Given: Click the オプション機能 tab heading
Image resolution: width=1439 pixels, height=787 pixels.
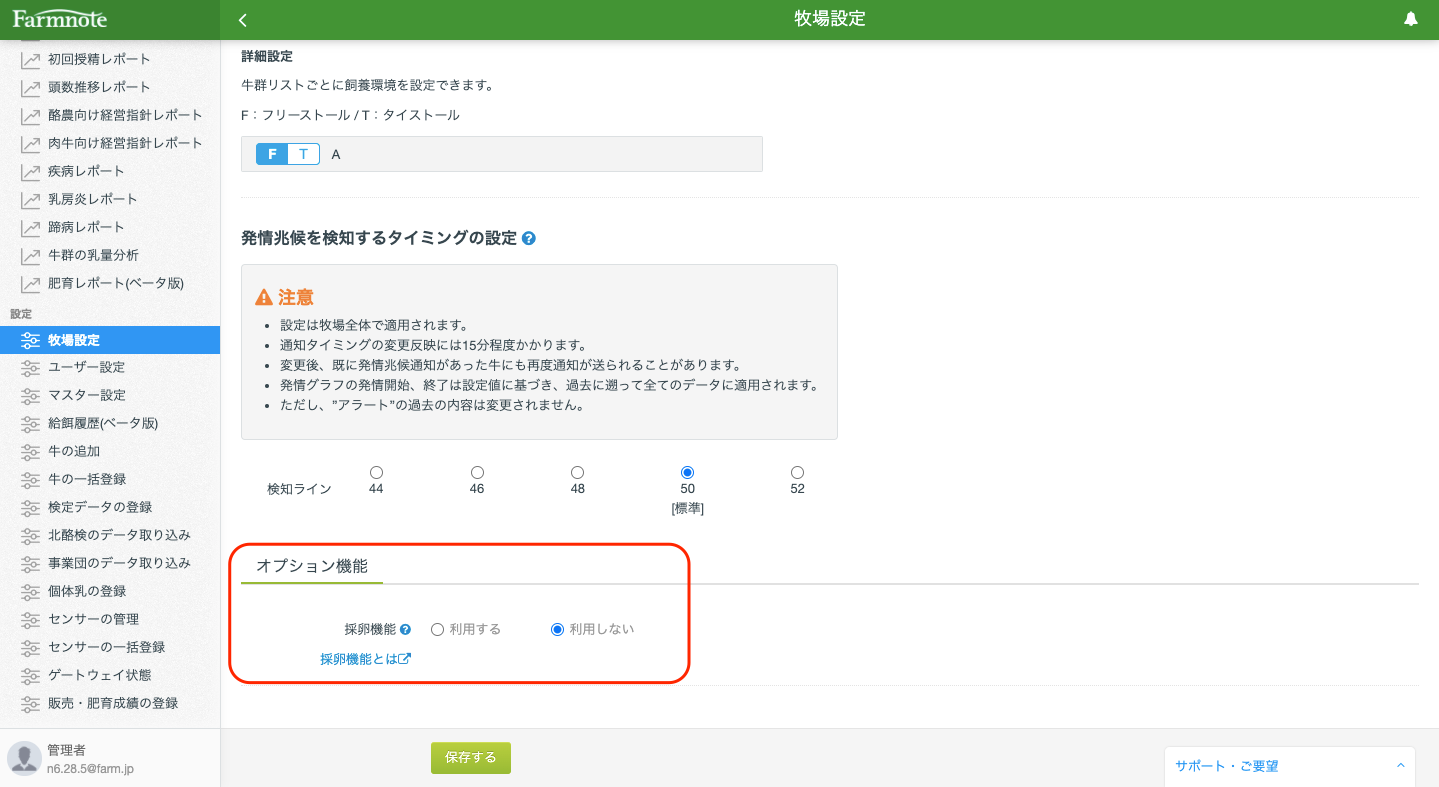Looking at the screenshot, I should (312, 566).
